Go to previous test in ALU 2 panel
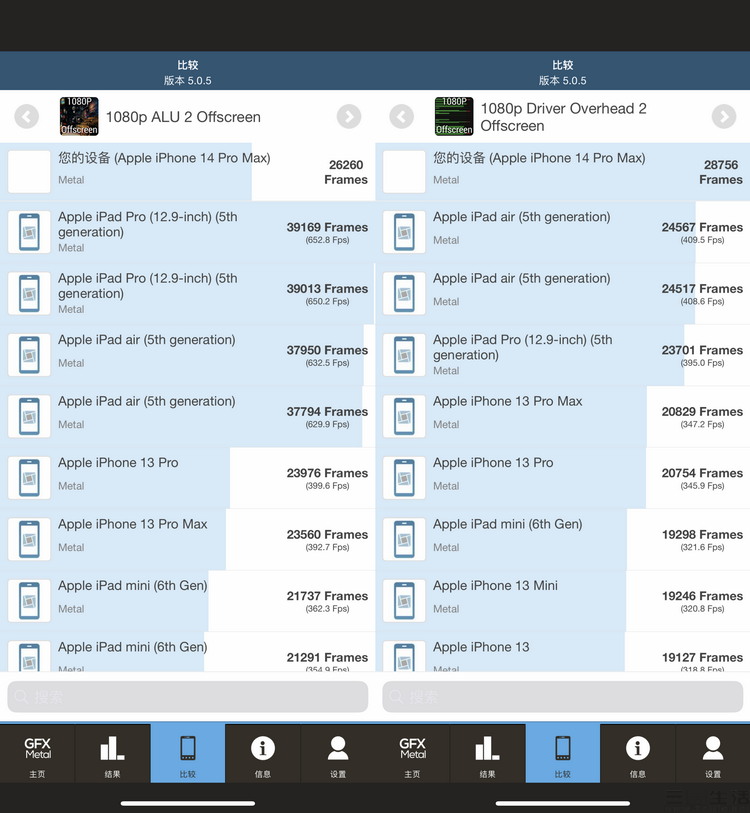Viewport: 750px width, 813px height. [x=26, y=117]
